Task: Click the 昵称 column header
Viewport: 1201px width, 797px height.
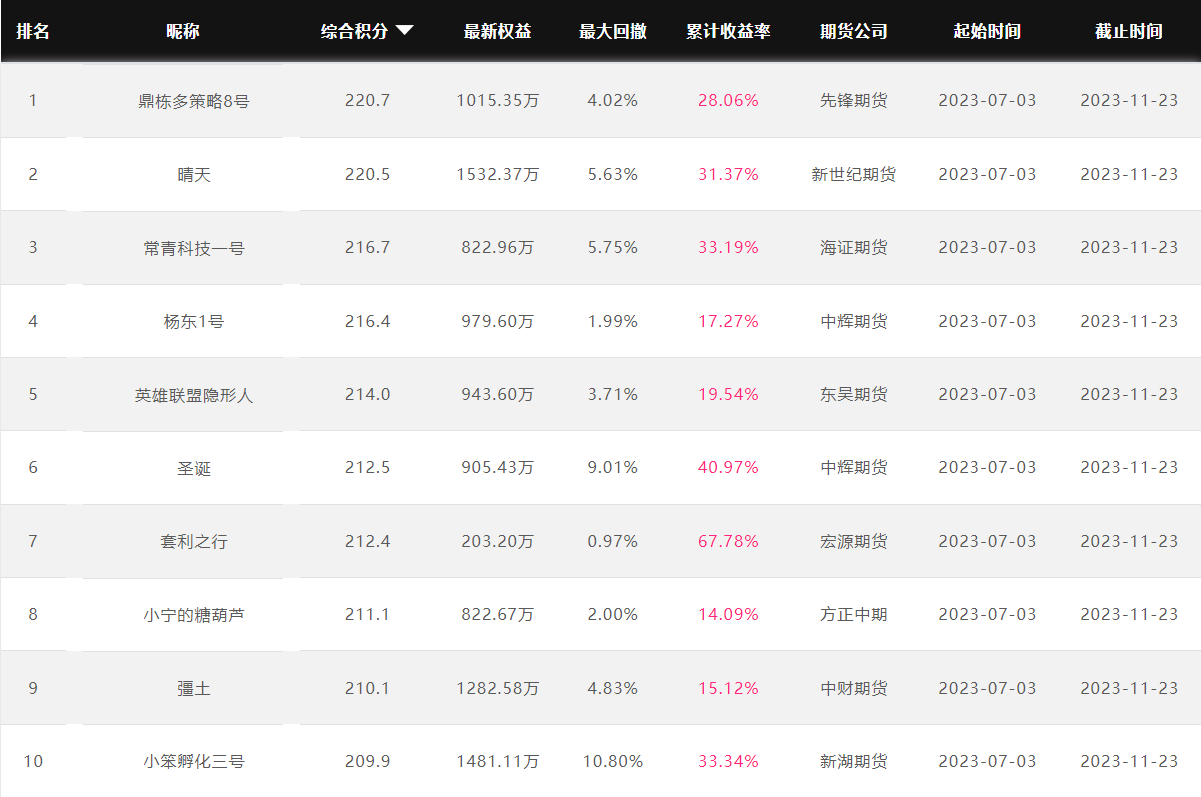Action: (x=182, y=31)
